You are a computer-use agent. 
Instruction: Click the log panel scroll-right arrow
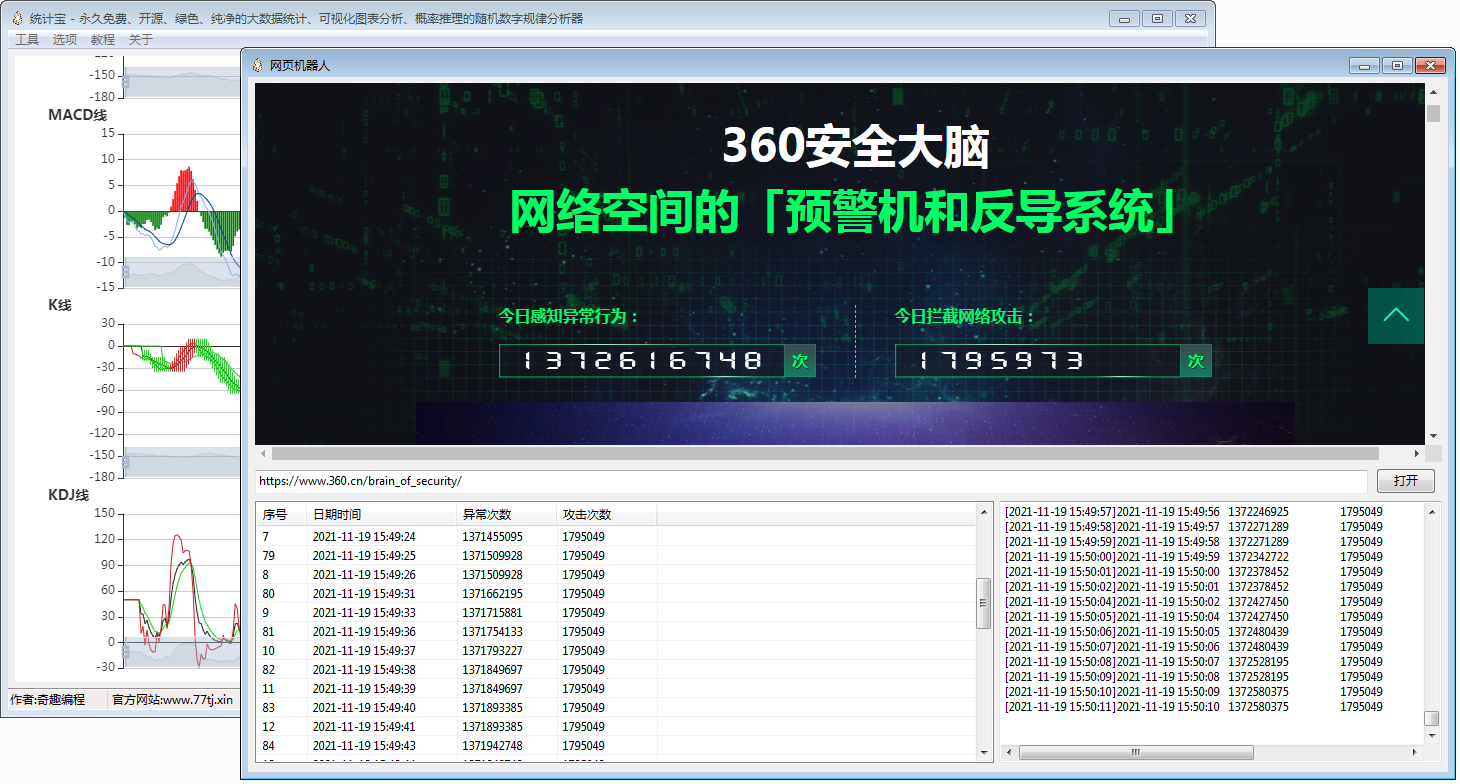pos(1414,752)
